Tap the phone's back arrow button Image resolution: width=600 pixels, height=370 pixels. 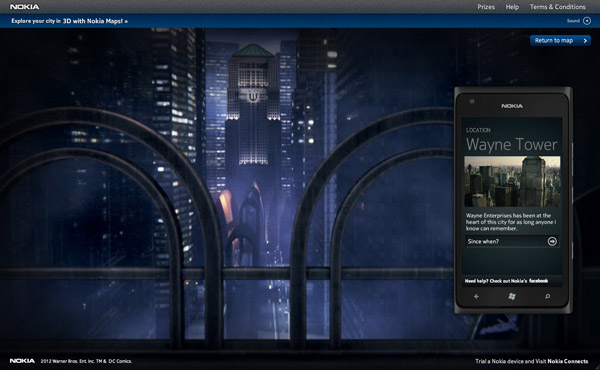click(476, 297)
